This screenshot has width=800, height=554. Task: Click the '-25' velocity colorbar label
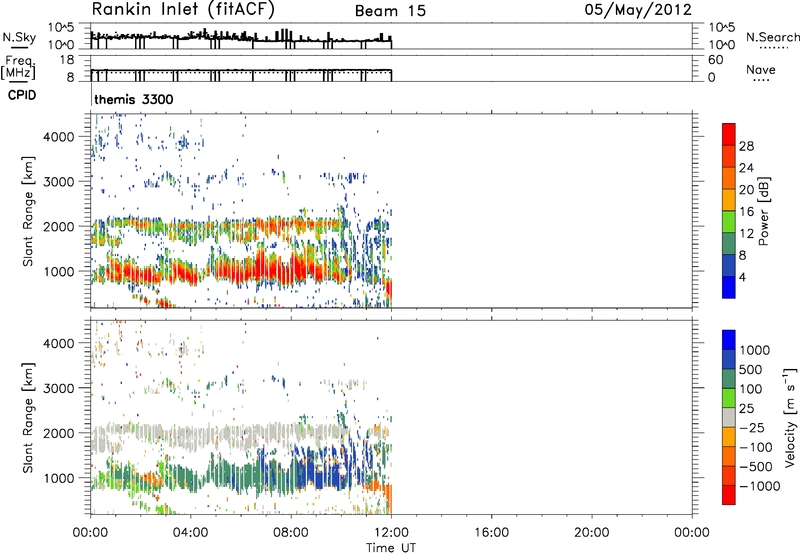752,428
